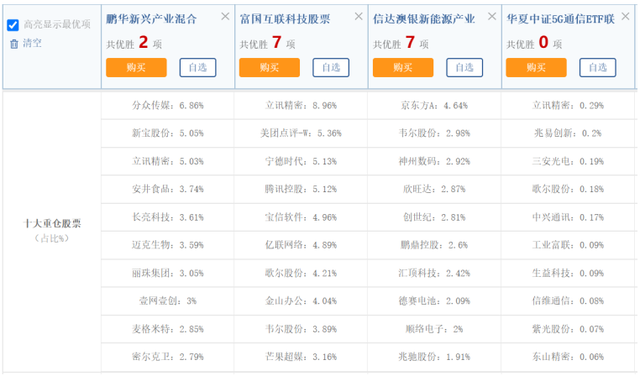The image size is (640, 376).
Task: Remove 鹏华新兴产业混合 fund column with X
Action: click(x=225, y=16)
